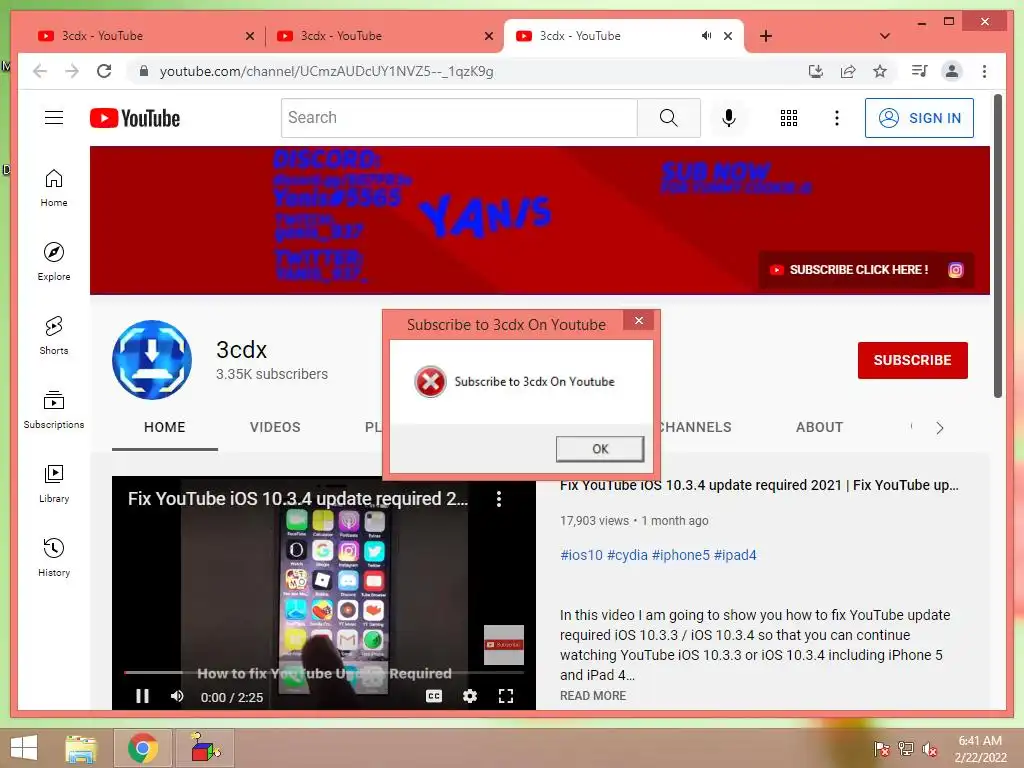This screenshot has height=768, width=1024.
Task: Open Chrome three-dot menu
Action: pyautogui.click(x=984, y=71)
